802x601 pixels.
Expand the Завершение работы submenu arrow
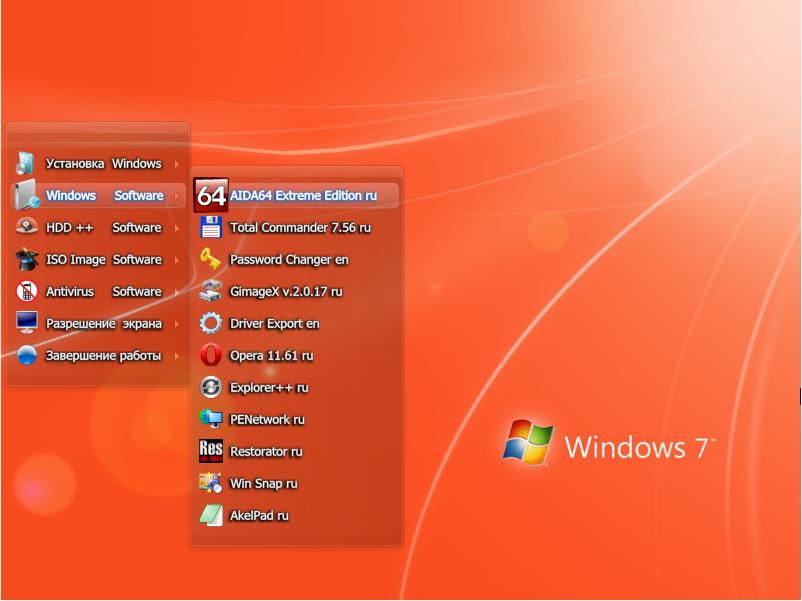177,356
